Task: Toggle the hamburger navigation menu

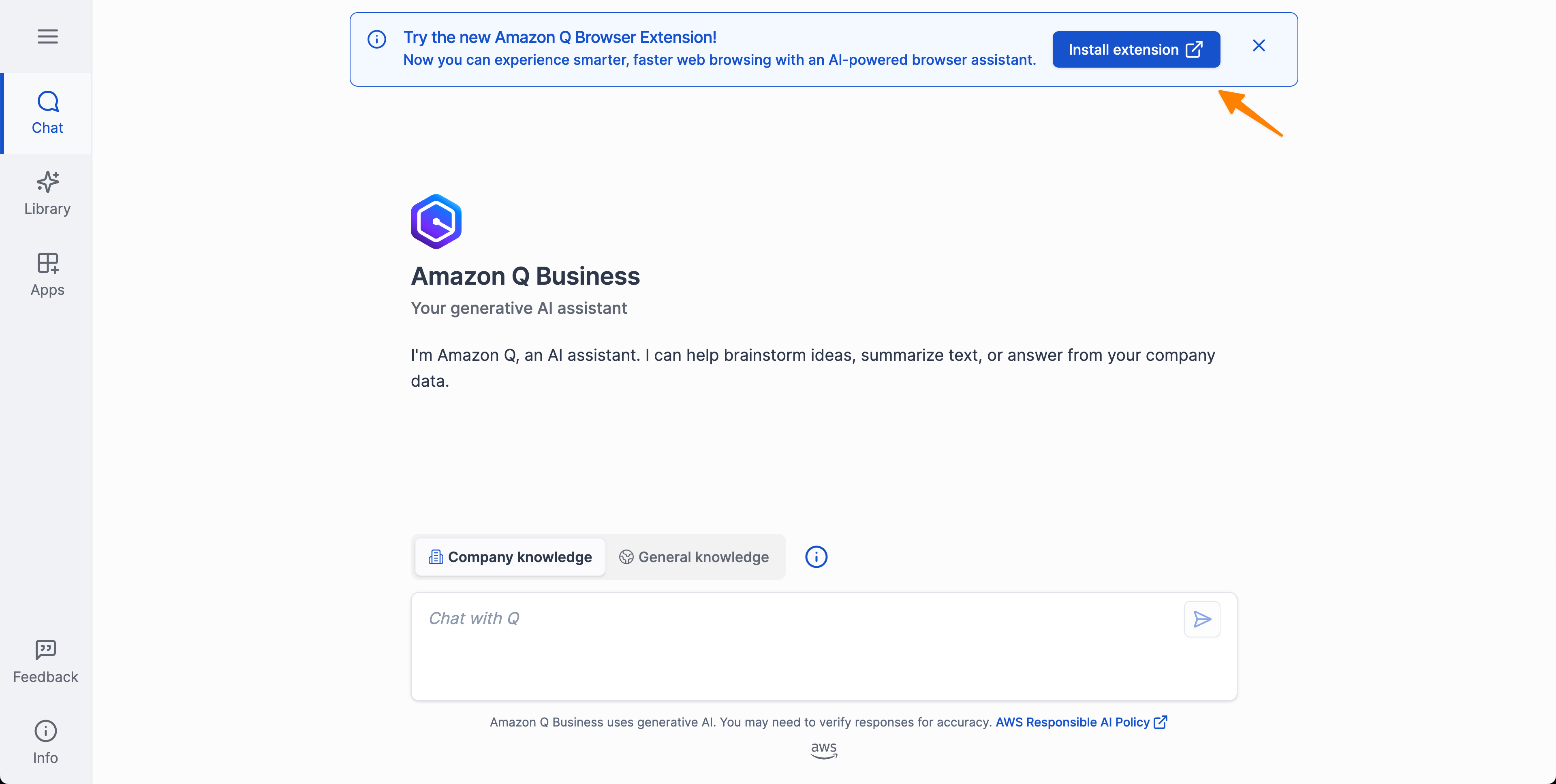Action: [x=47, y=36]
